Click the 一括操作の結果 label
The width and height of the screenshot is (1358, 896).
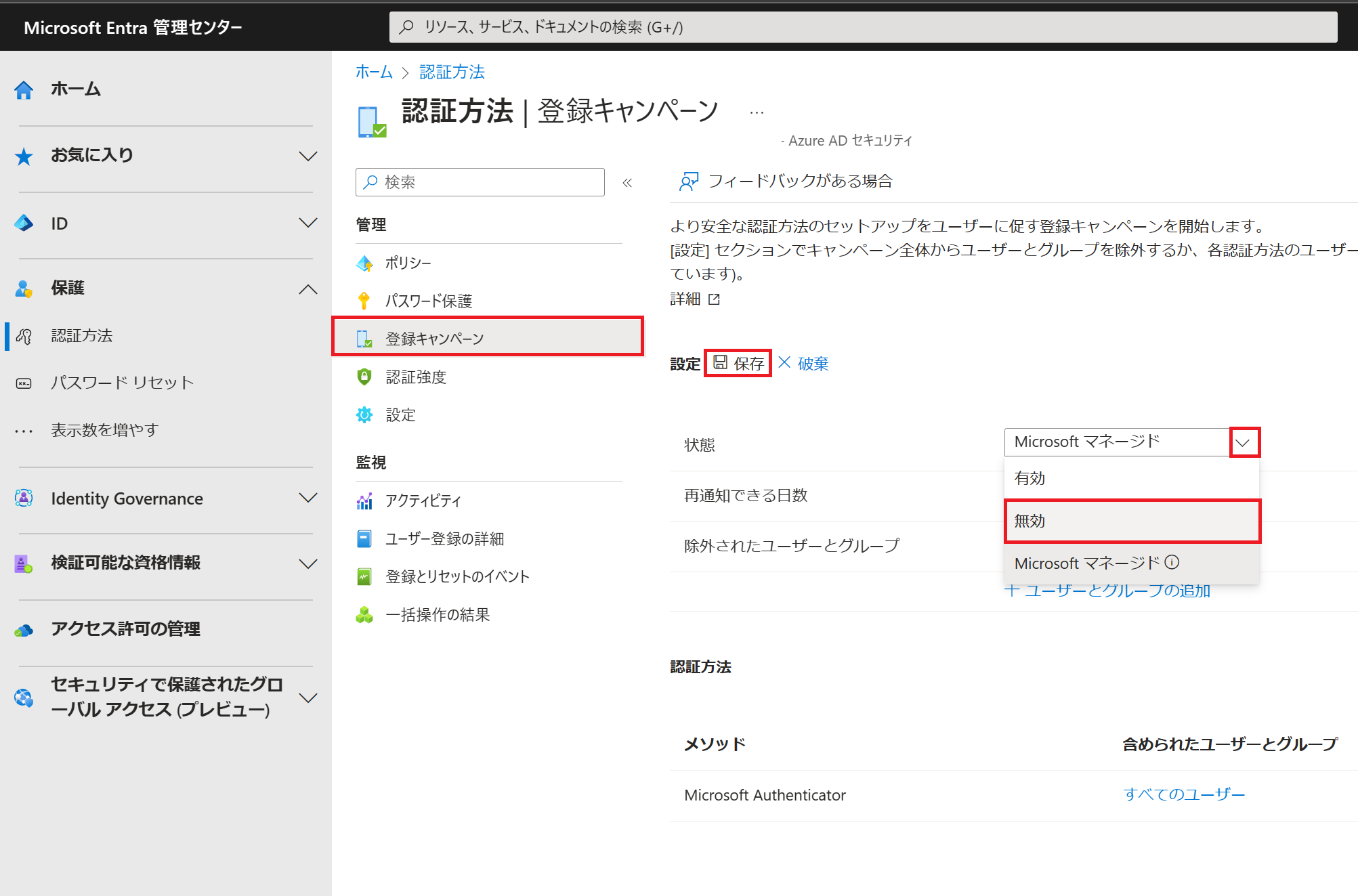pyautogui.click(x=438, y=615)
